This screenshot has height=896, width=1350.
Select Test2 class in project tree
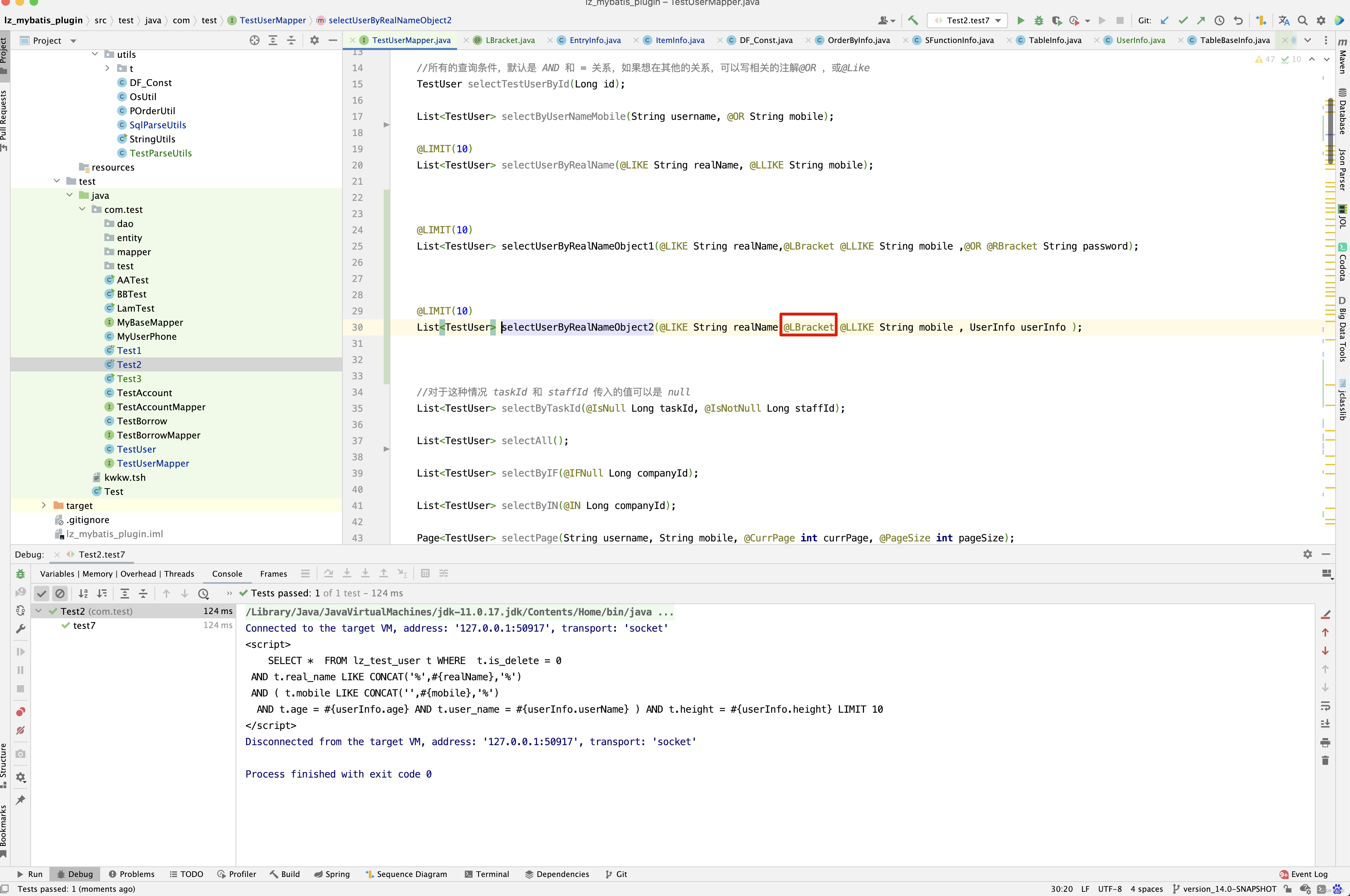[129, 364]
